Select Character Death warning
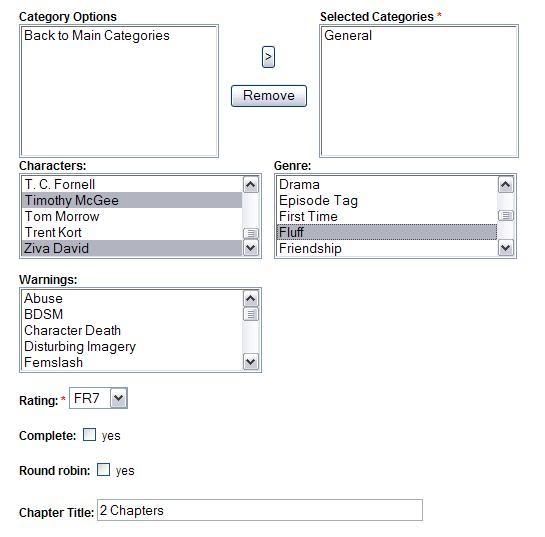This screenshot has width=545, height=537. point(132,330)
